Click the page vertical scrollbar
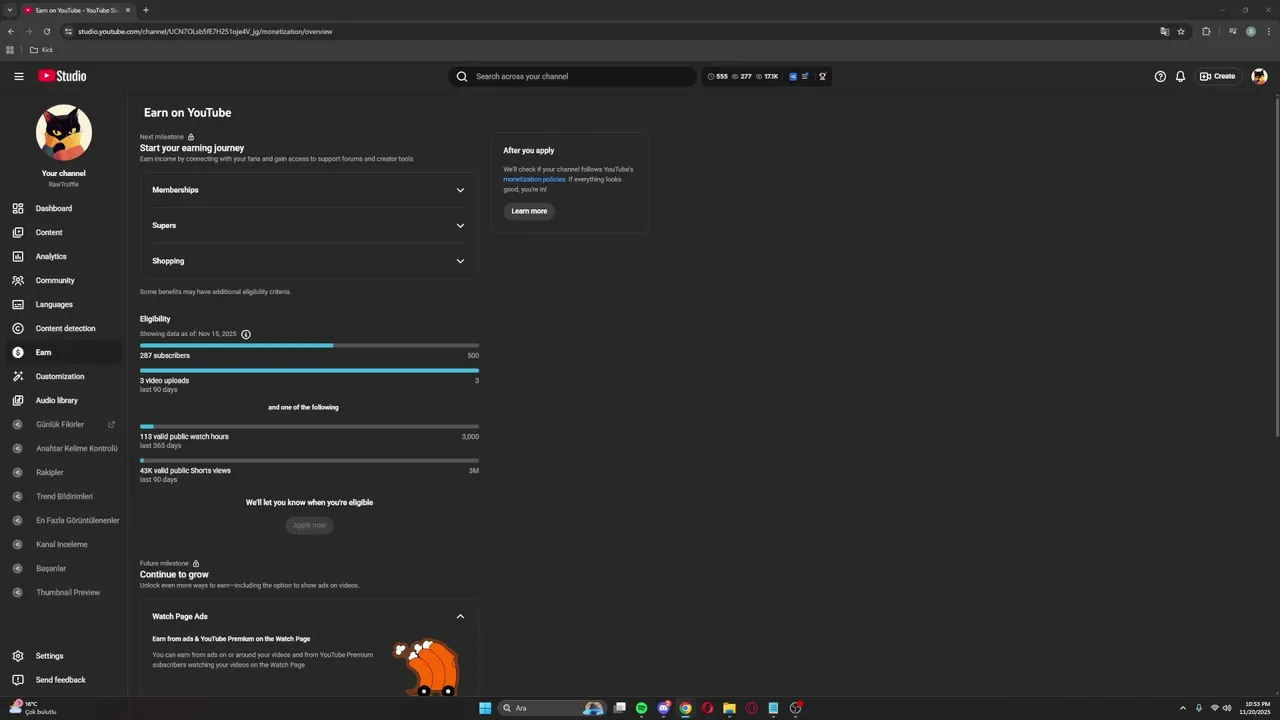The width and height of the screenshot is (1280, 720). point(1276,266)
